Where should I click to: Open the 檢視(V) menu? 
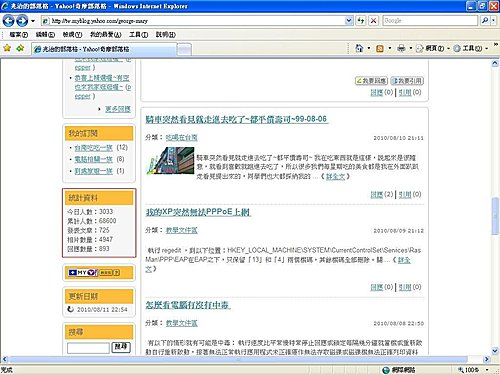click(x=72, y=35)
